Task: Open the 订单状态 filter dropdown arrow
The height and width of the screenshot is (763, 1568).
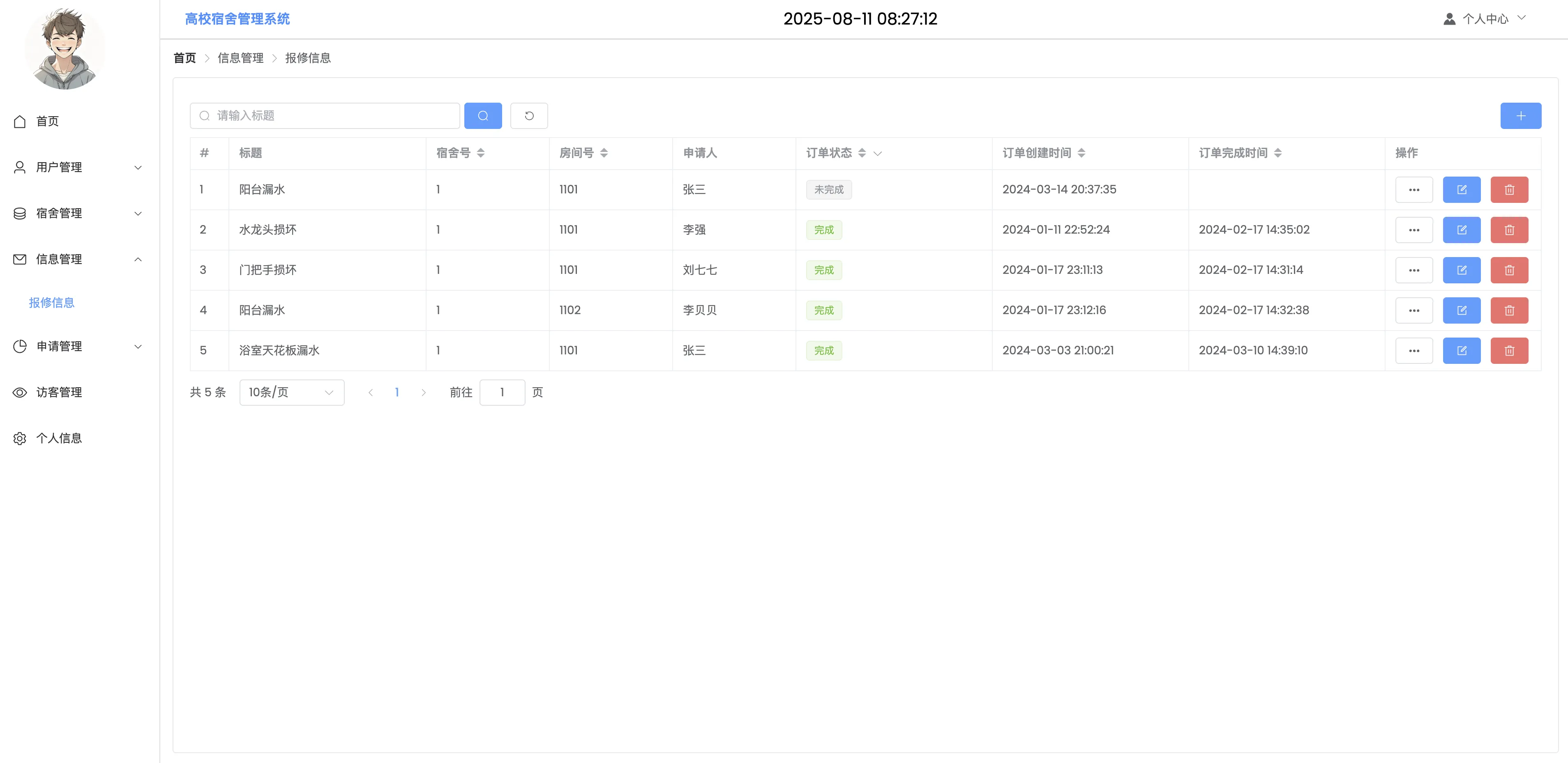Action: [x=877, y=153]
